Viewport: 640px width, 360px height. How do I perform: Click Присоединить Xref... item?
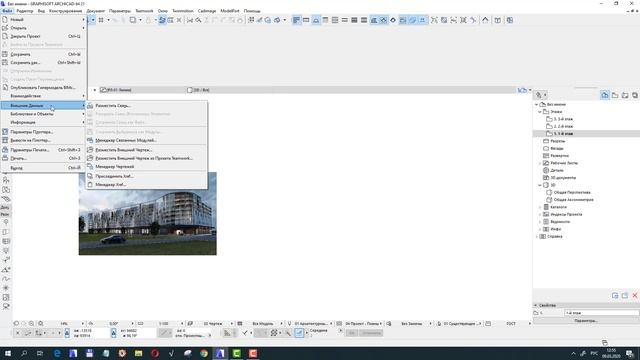pos(147,176)
